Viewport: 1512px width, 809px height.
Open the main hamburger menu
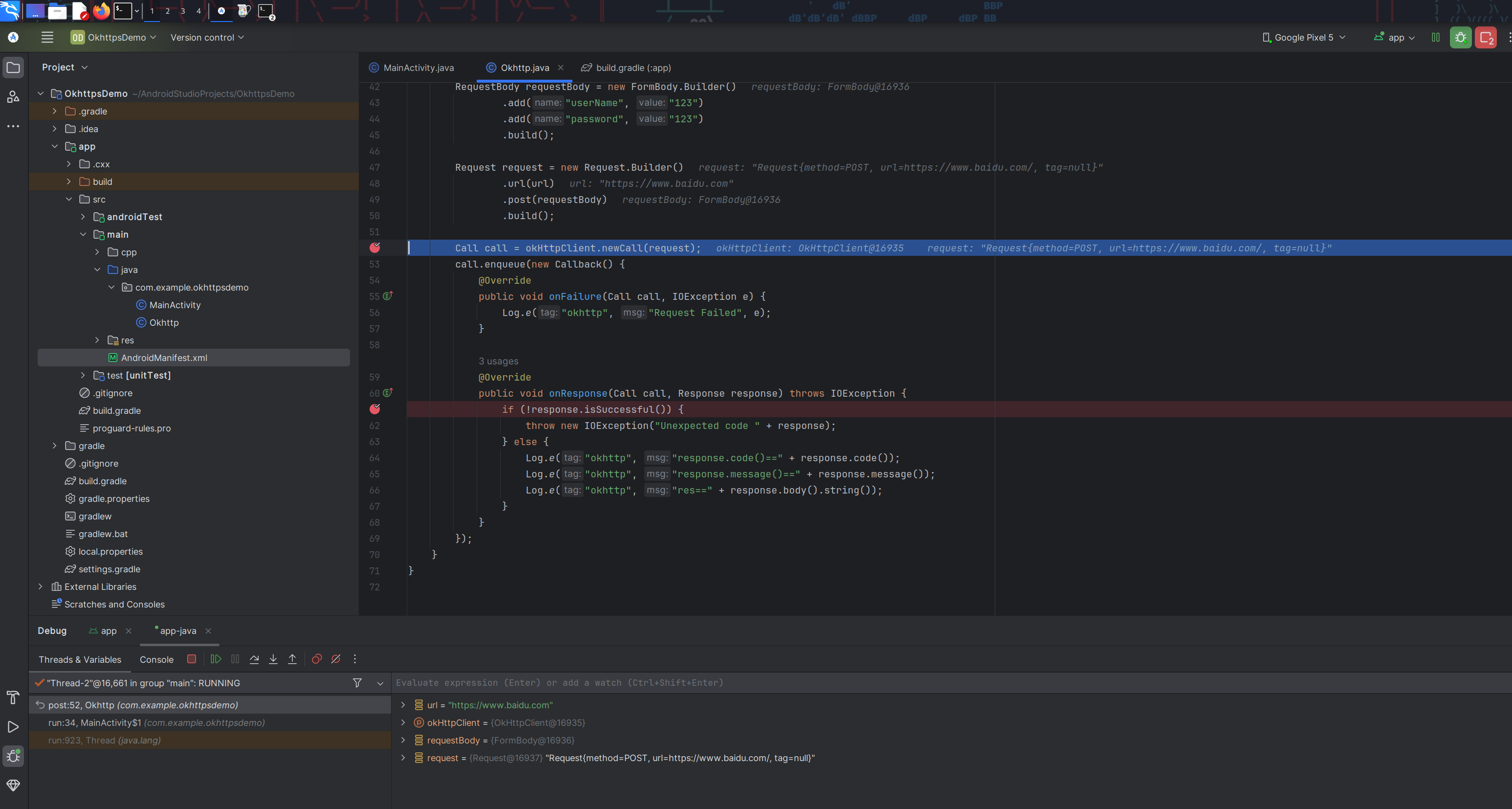47,37
